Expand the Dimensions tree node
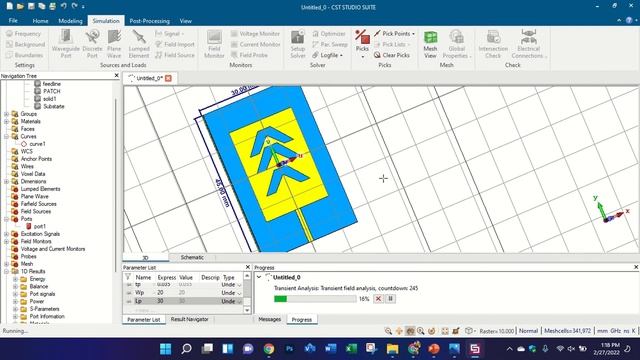Screen dimensions: 640x360 click(x=7, y=181)
